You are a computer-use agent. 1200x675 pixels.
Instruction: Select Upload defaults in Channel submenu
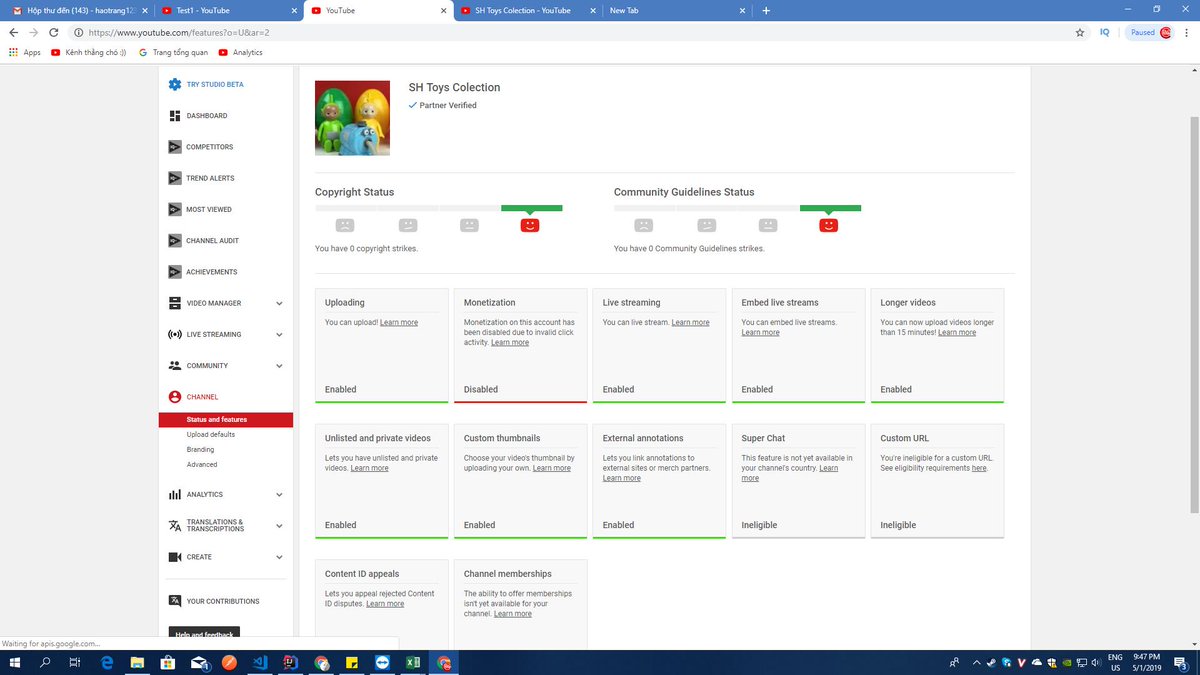click(211, 435)
